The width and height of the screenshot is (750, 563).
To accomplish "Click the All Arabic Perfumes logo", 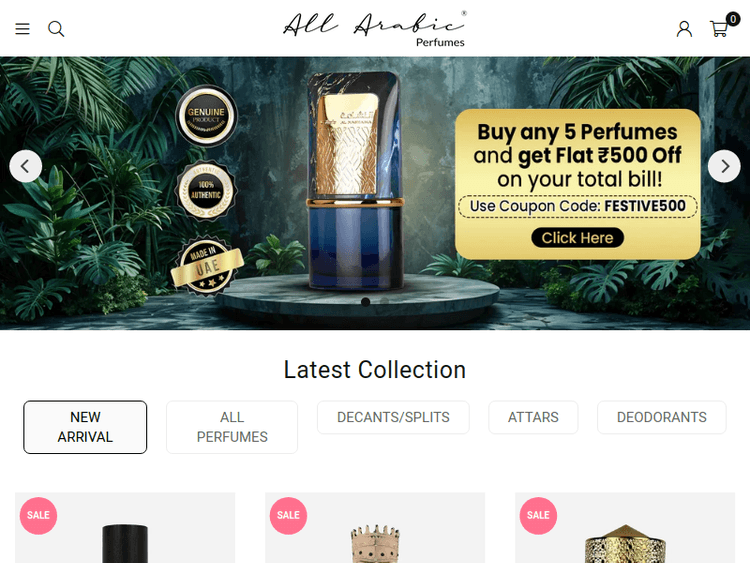I will click(375, 29).
